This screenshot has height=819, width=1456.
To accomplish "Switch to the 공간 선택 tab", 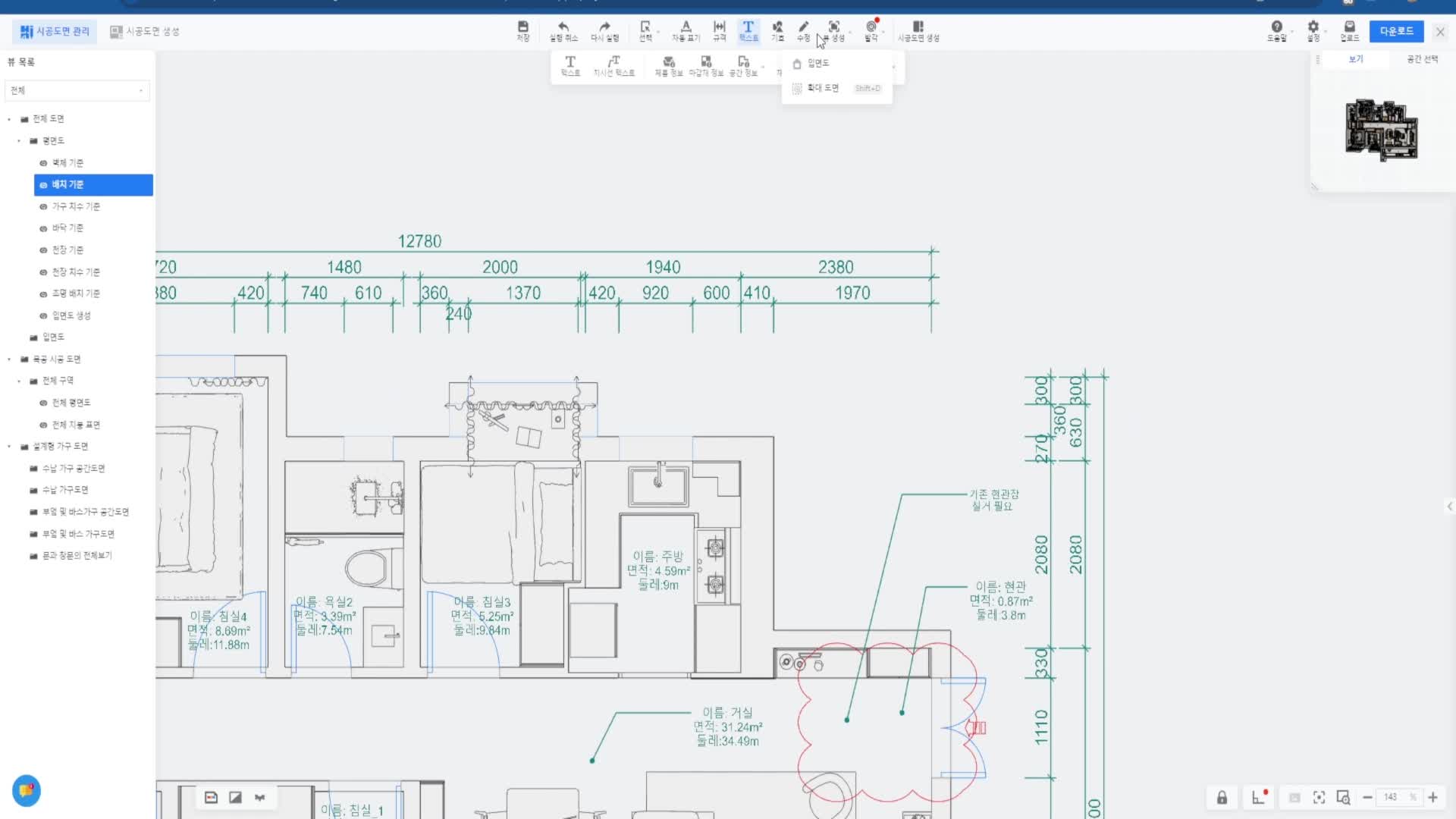I will pyautogui.click(x=1422, y=59).
